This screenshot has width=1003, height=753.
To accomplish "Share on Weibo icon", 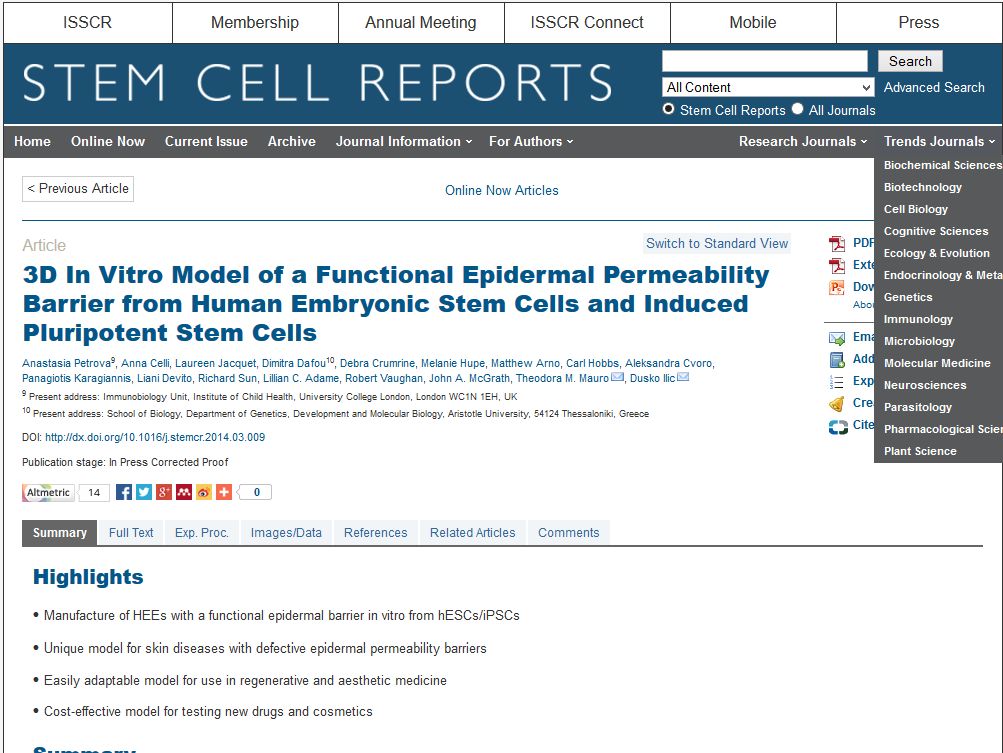I will click(x=204, y=492).
